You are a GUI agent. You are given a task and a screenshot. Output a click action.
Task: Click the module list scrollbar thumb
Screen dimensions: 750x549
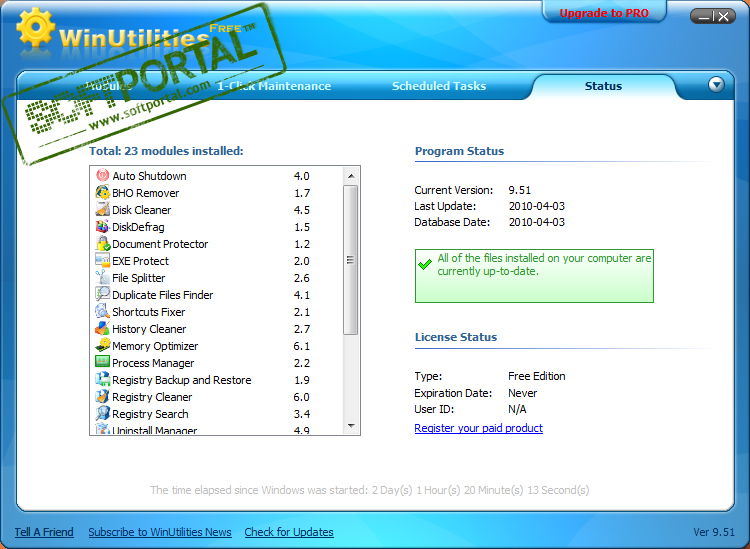[351, 260]
